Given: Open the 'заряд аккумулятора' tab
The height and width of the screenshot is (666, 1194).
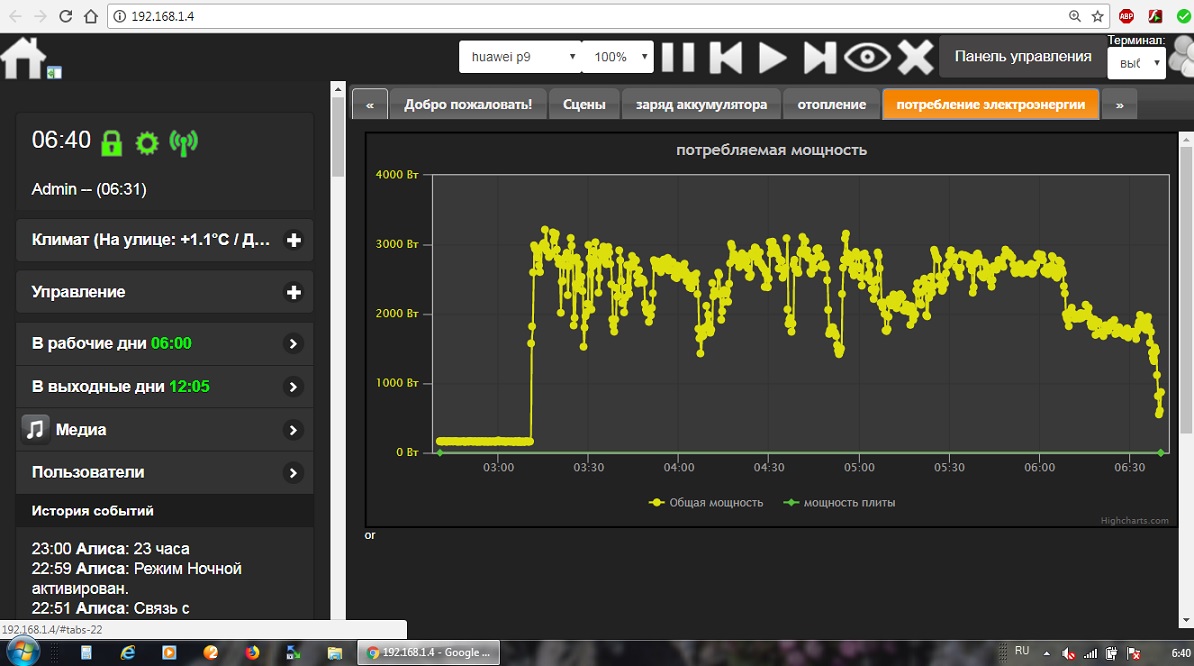Looking at the screenshot, I should click(700, 104).
